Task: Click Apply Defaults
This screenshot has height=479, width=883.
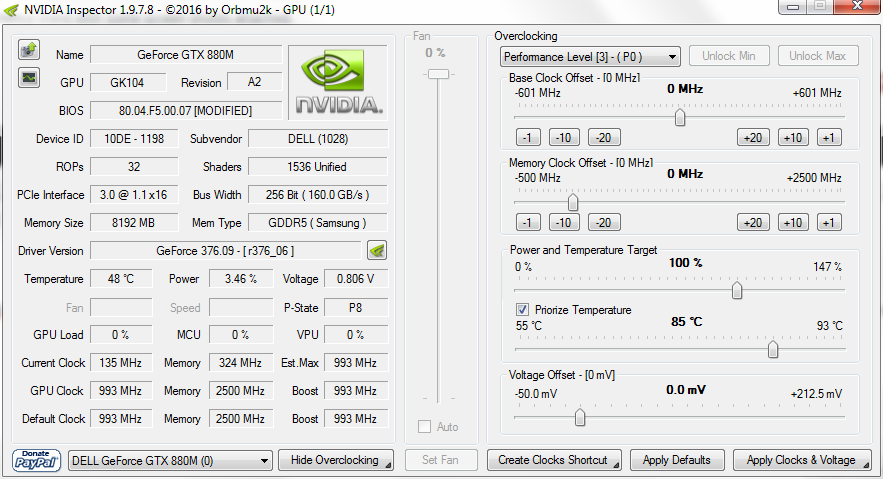Action: [677, 460]
